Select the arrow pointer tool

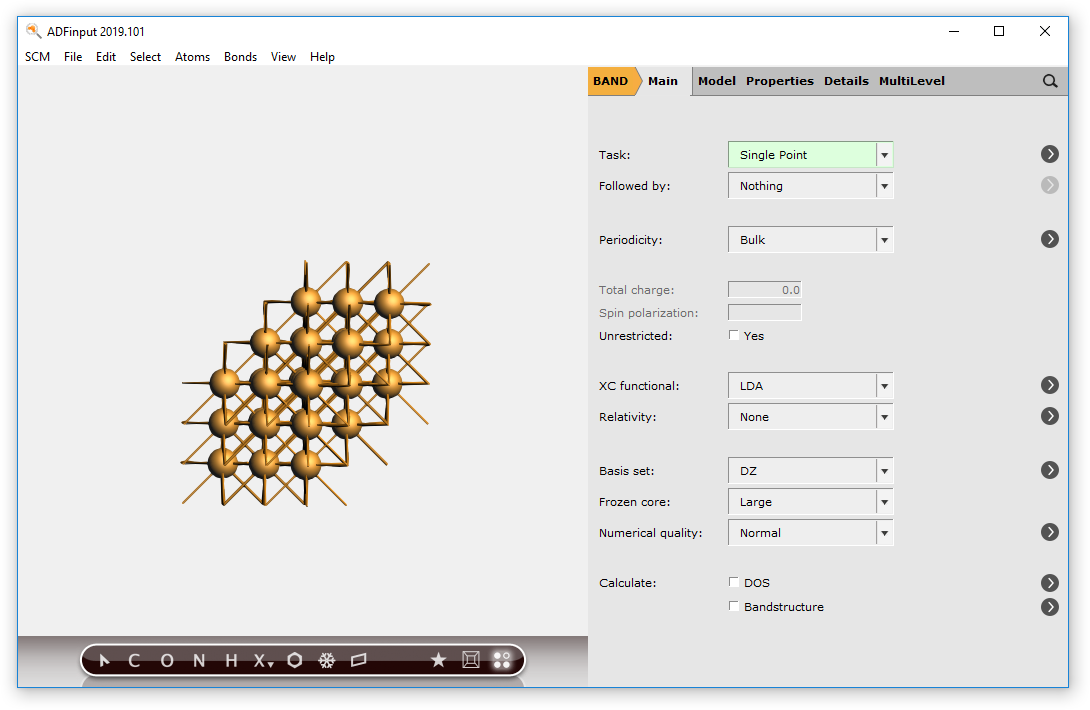(104, 660)
